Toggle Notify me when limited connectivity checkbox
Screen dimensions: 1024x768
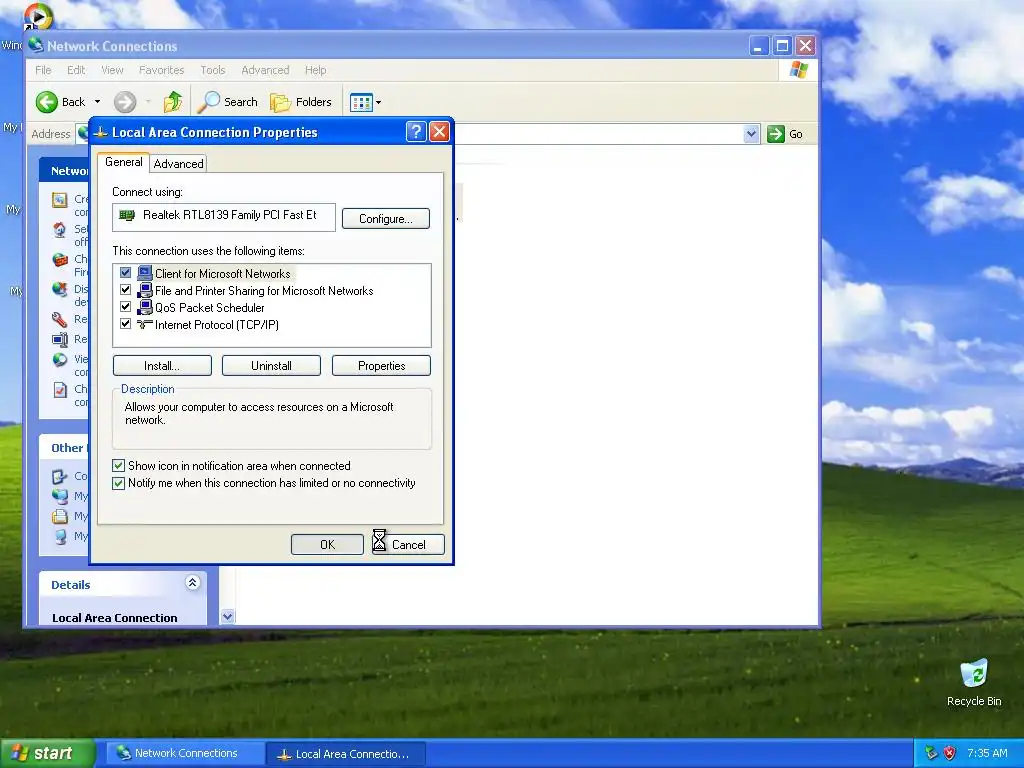pos(118,483)
